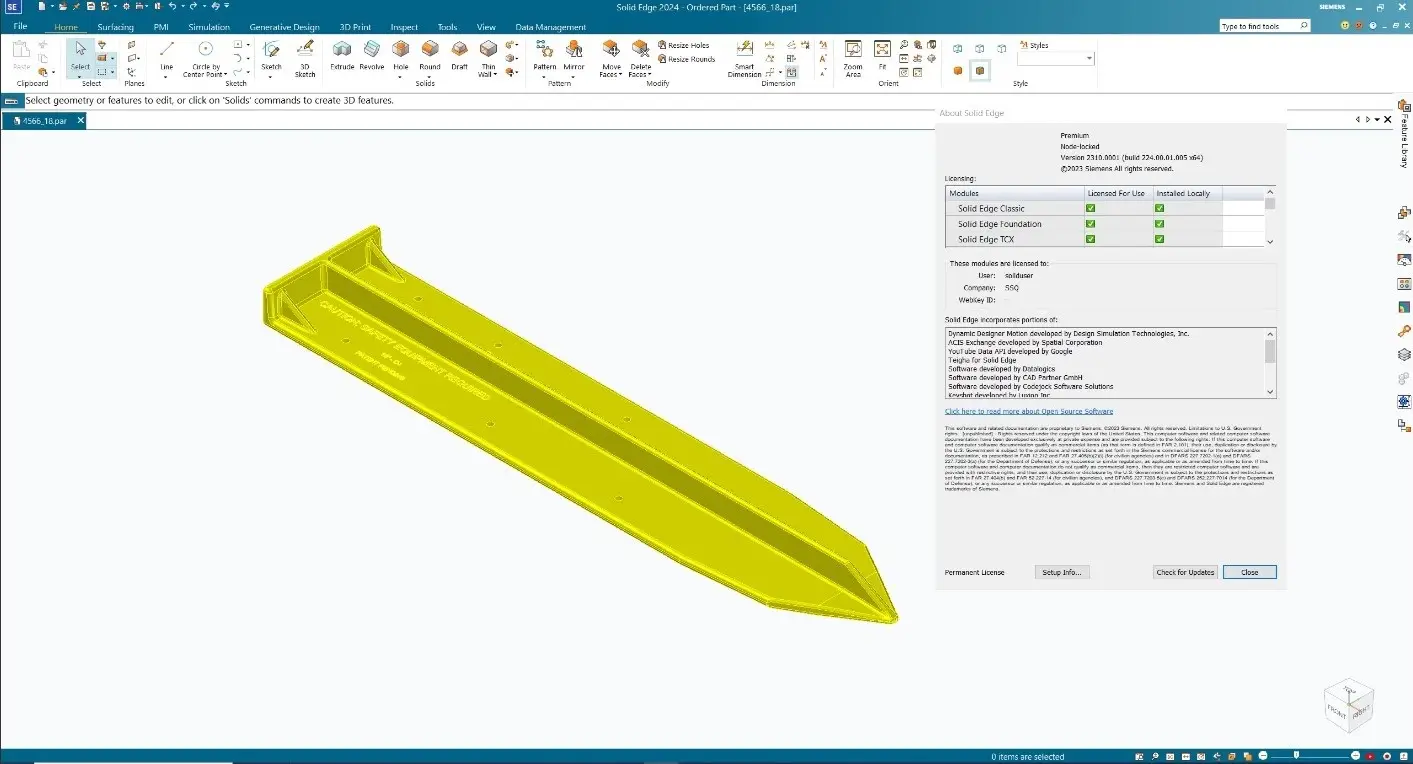Viewport: 1413px width, 764px height.
Task: Switch to the Generative Design tab
Action: (284, 27)
